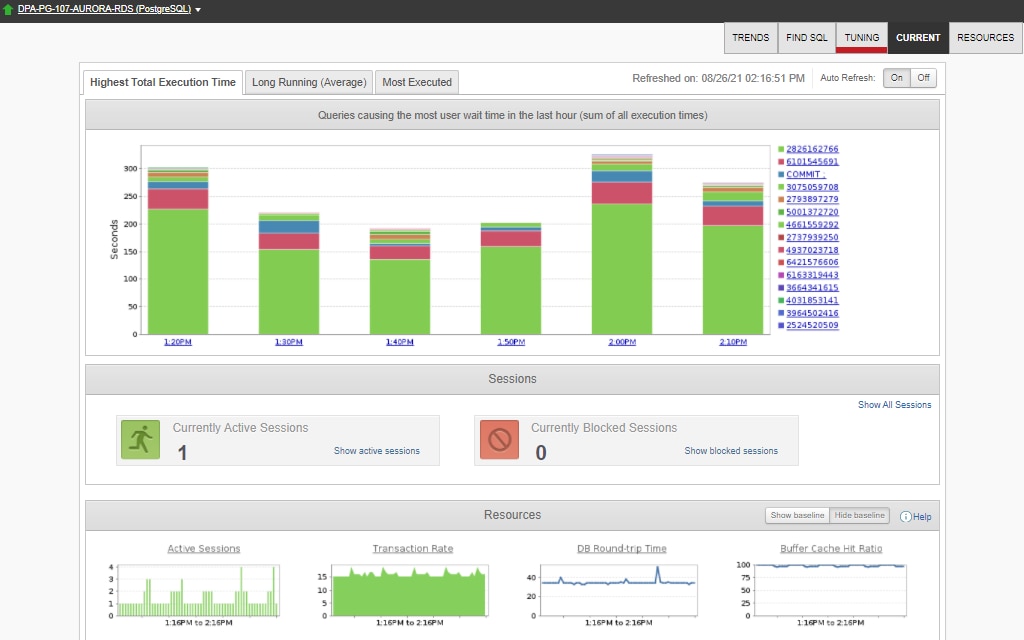The image size is (1024, 640).
Task: Click the running figure icon for active sessions
Action: point(140,440)
